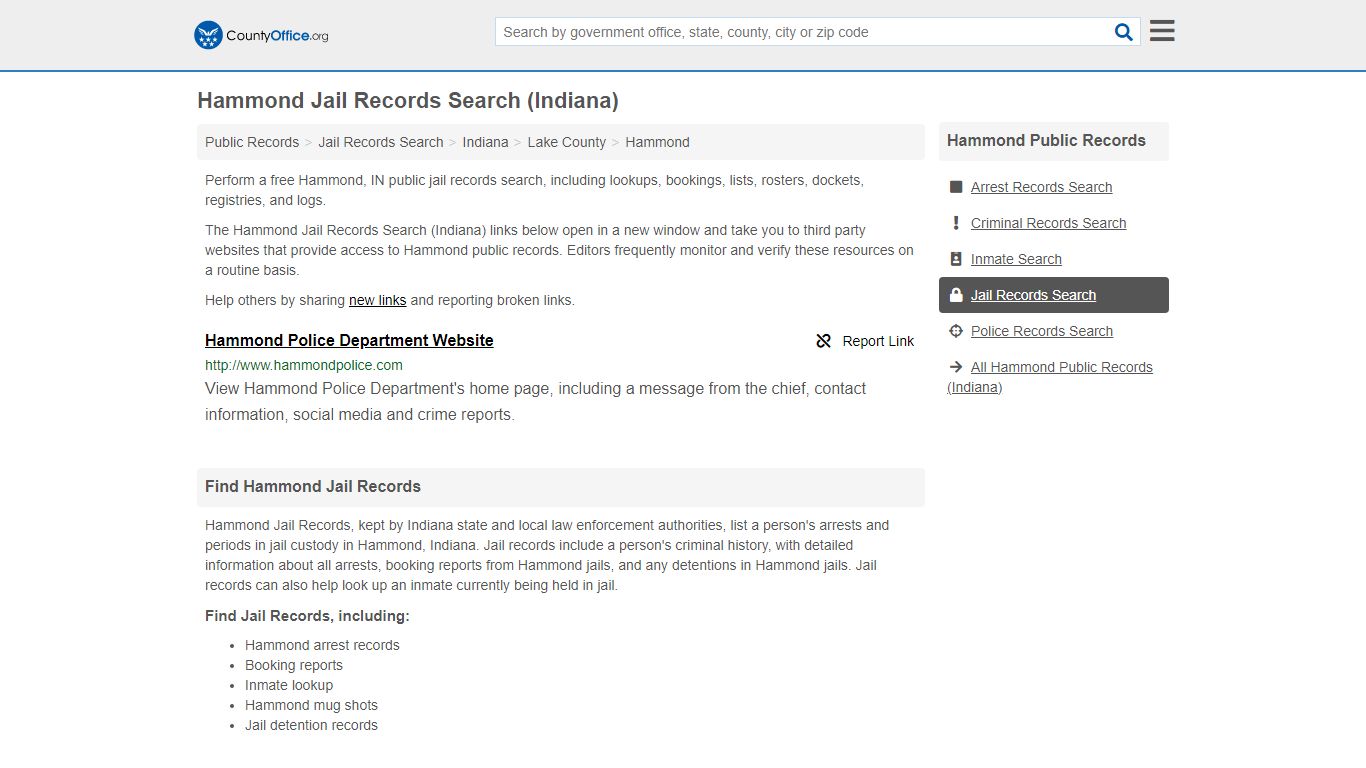Open Criminal Records Search

(x=1048, y=223)
